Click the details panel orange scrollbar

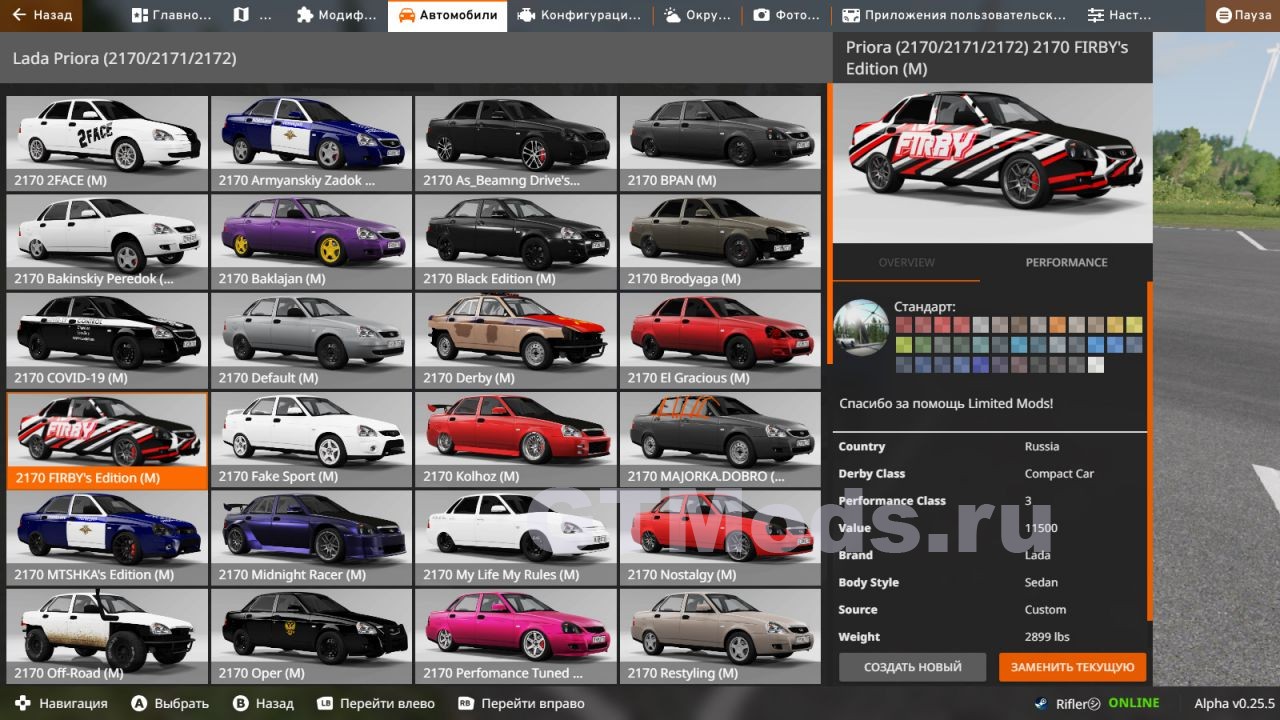coord(1150,451)
